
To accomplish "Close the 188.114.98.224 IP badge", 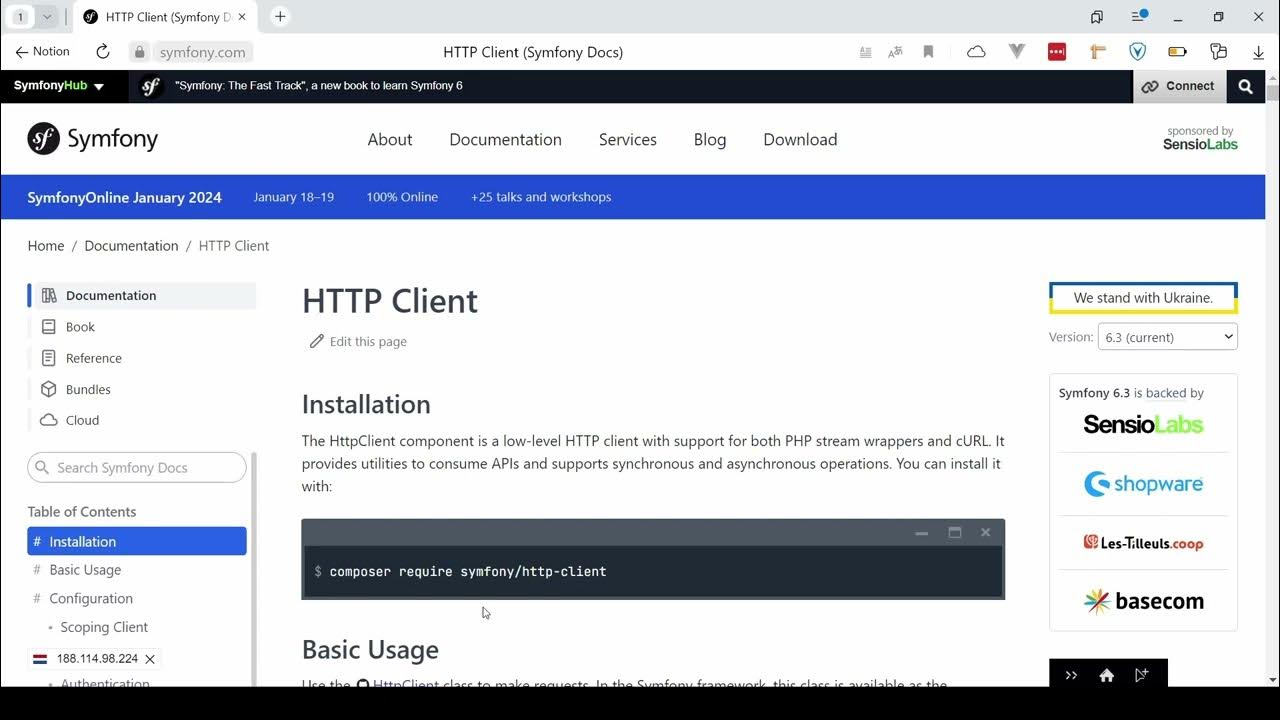I will pyautogui.click(x=150, y=659).
